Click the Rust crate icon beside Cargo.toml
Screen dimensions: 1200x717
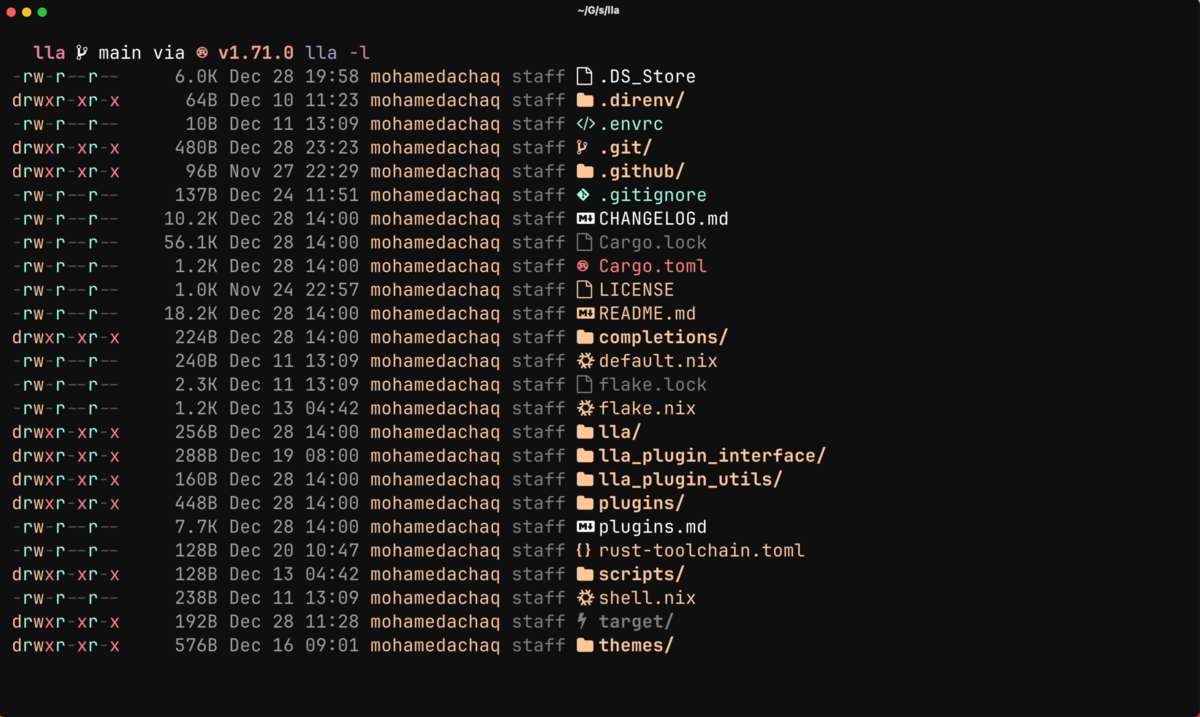click(x=583, y=265)
